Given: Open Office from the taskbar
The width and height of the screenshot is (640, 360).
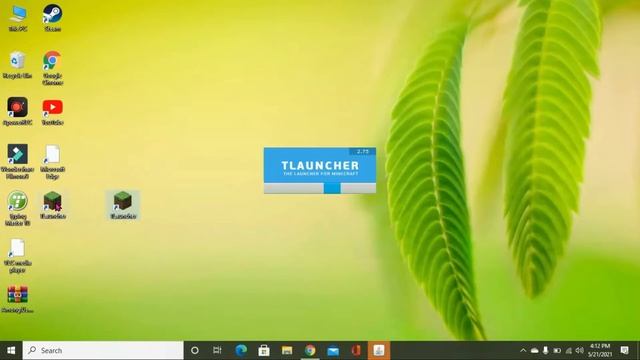Looking at the screenshot, I should click(x=356, y=350).
